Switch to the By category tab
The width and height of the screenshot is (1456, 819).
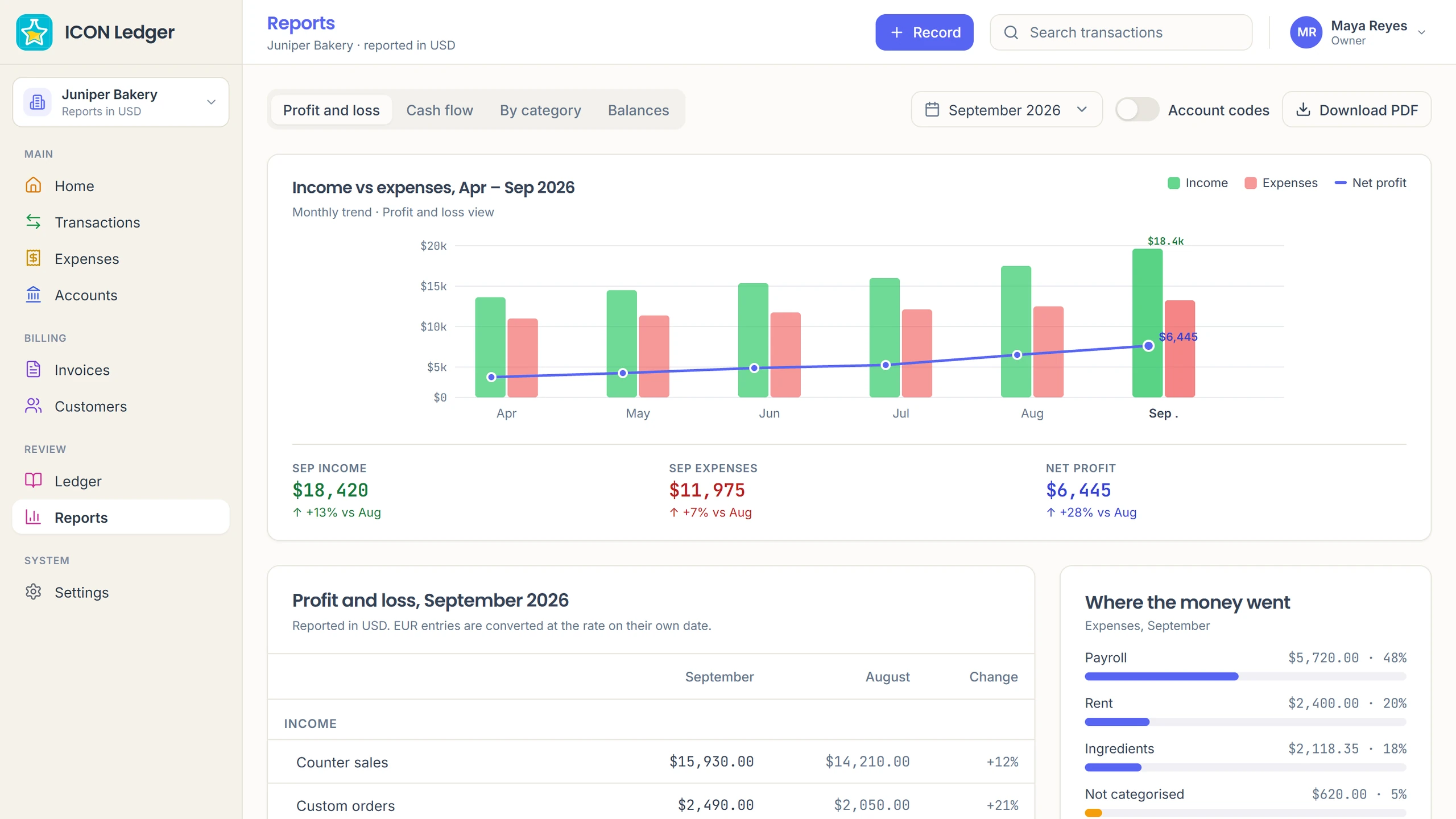[540, 110]
